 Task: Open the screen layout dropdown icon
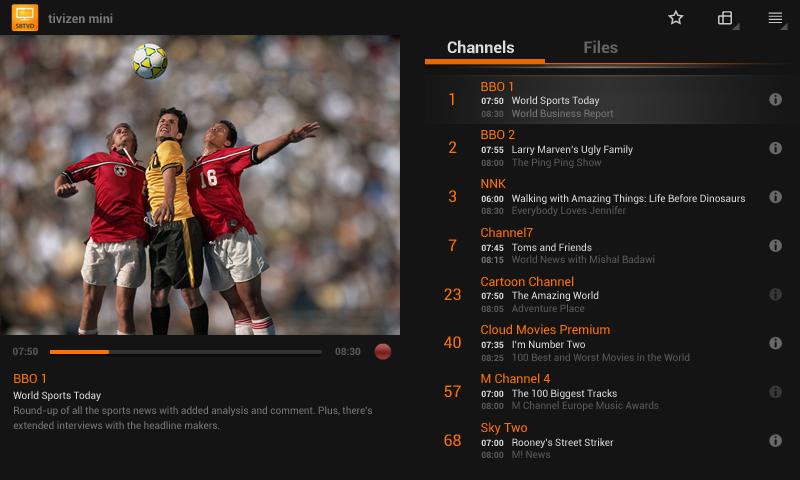[x=726, y=18]
